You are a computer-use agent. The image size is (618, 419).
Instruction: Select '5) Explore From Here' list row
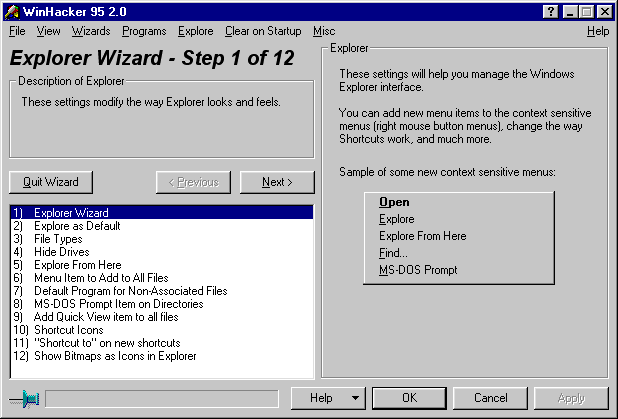(x=162, y=265)
